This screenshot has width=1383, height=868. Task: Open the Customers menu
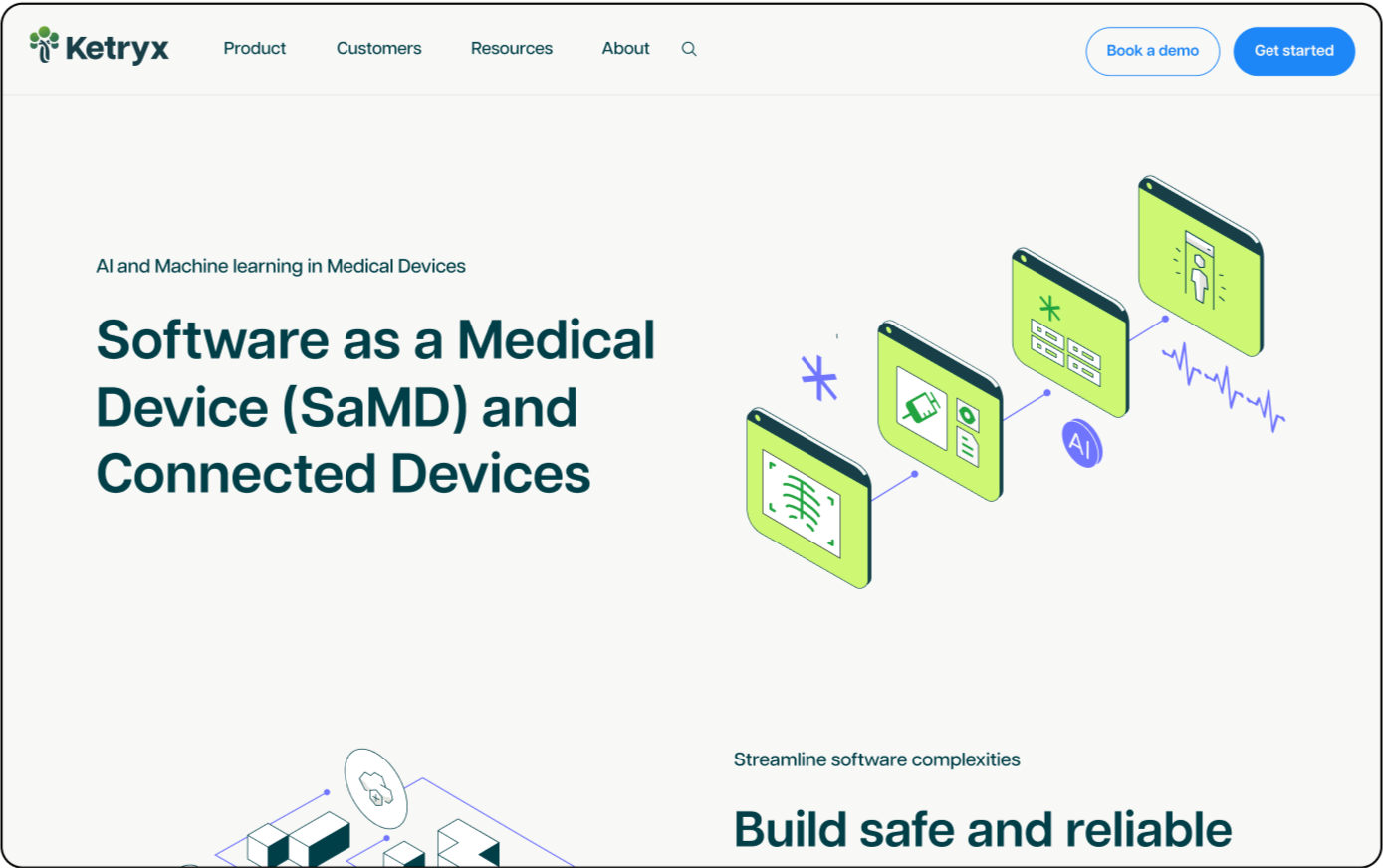378,49
